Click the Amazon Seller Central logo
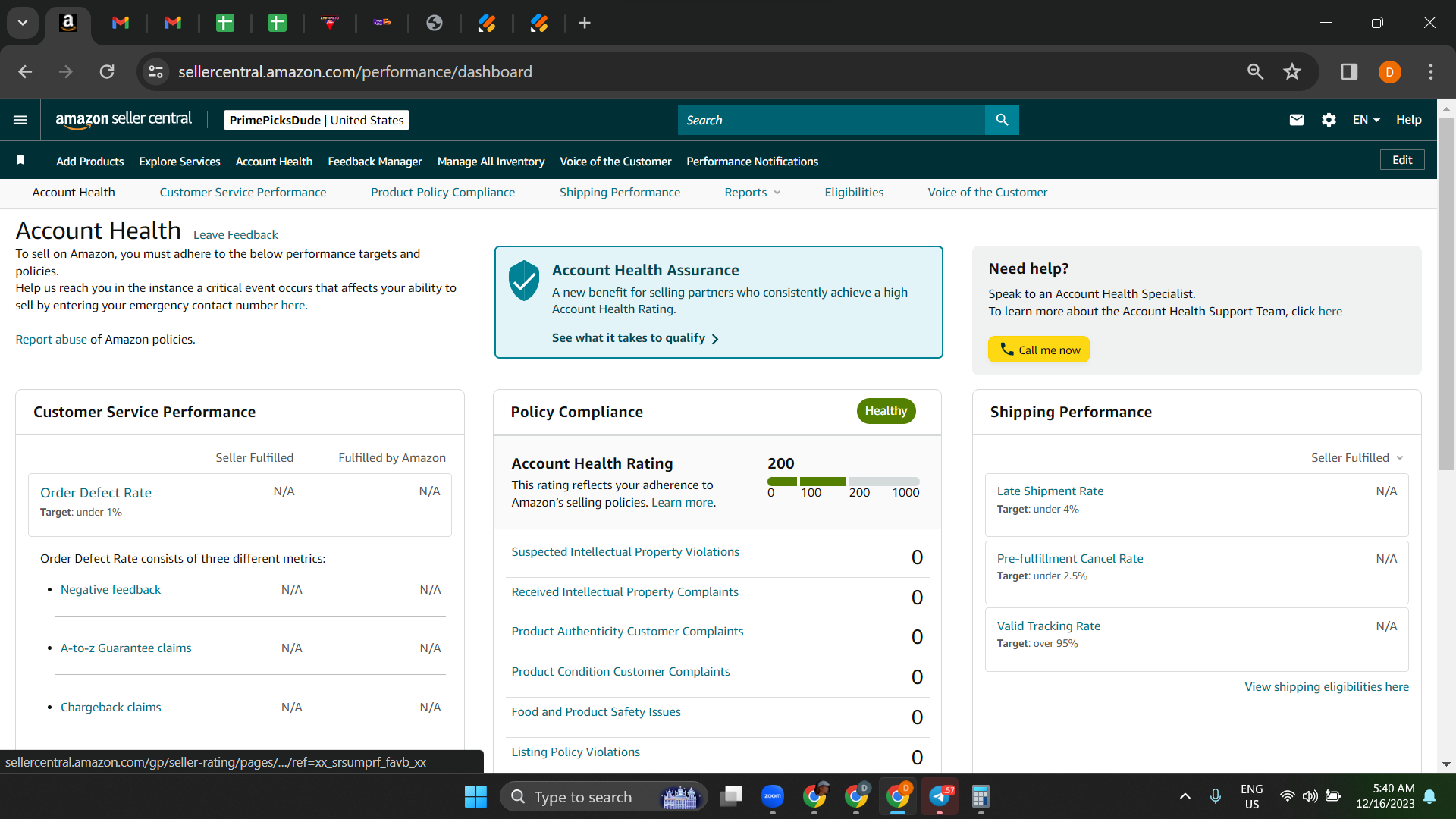The width and height of the screenshot is (1456, 819). [124, 120]
